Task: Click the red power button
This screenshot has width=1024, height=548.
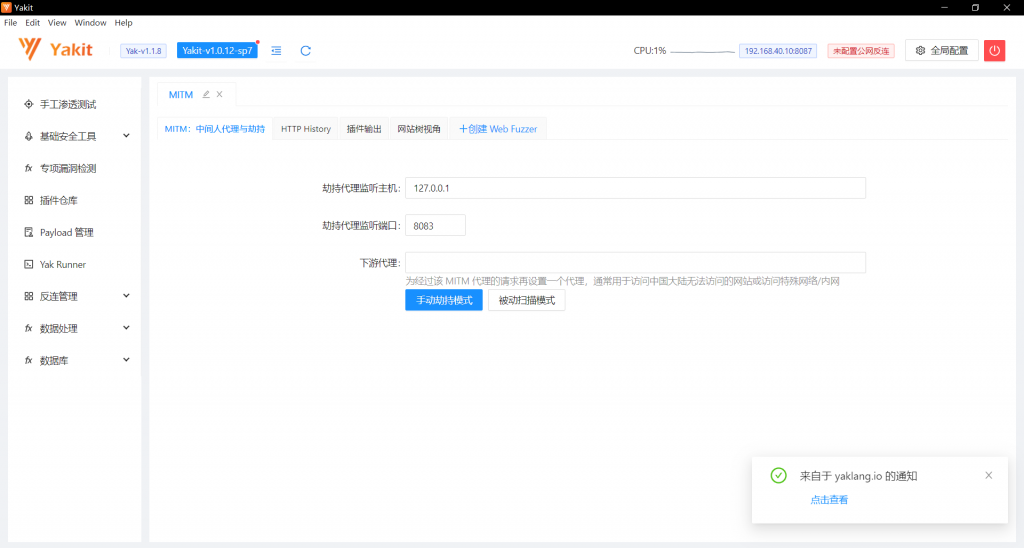Action: coord(994,50)
